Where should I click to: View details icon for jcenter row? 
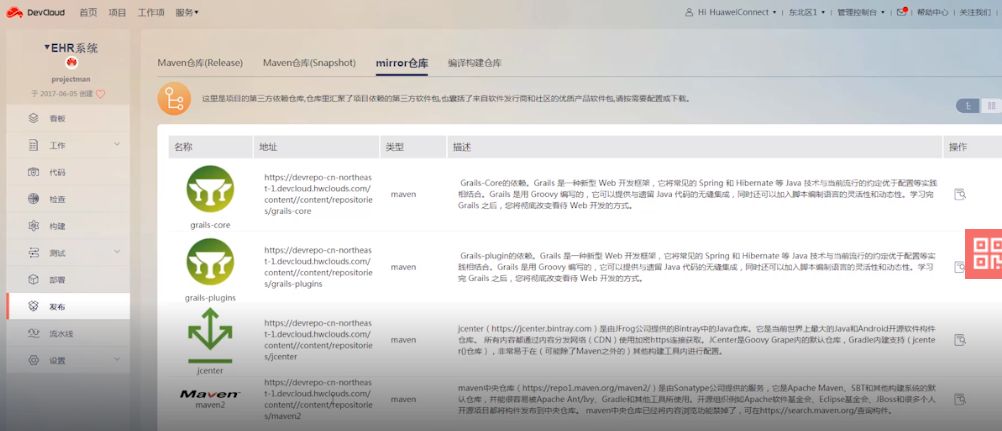pyautogui.click(x=959, y=340)
